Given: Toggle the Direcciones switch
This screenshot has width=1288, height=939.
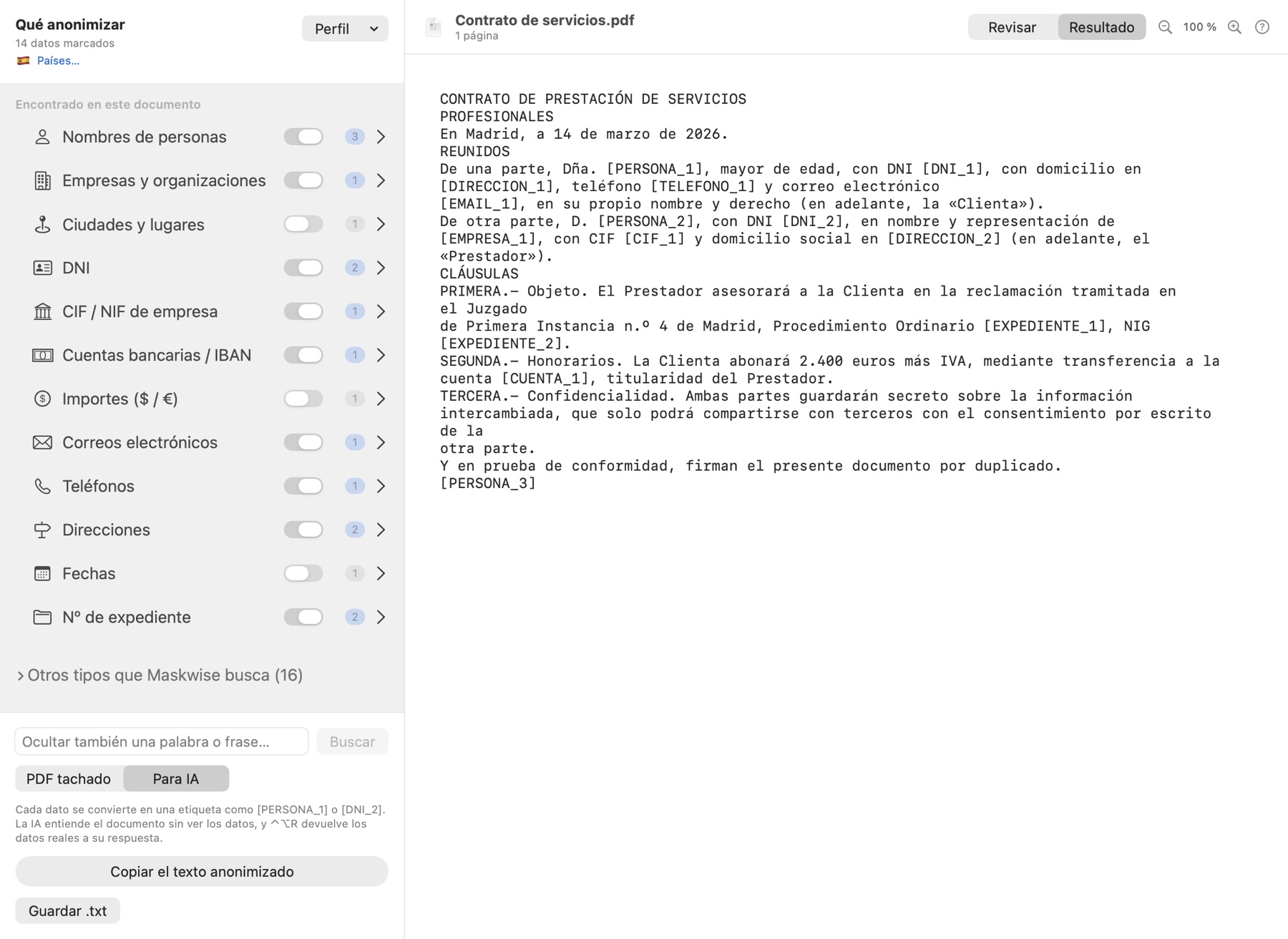Looking at the screenshot, I should tap(303, 530).
